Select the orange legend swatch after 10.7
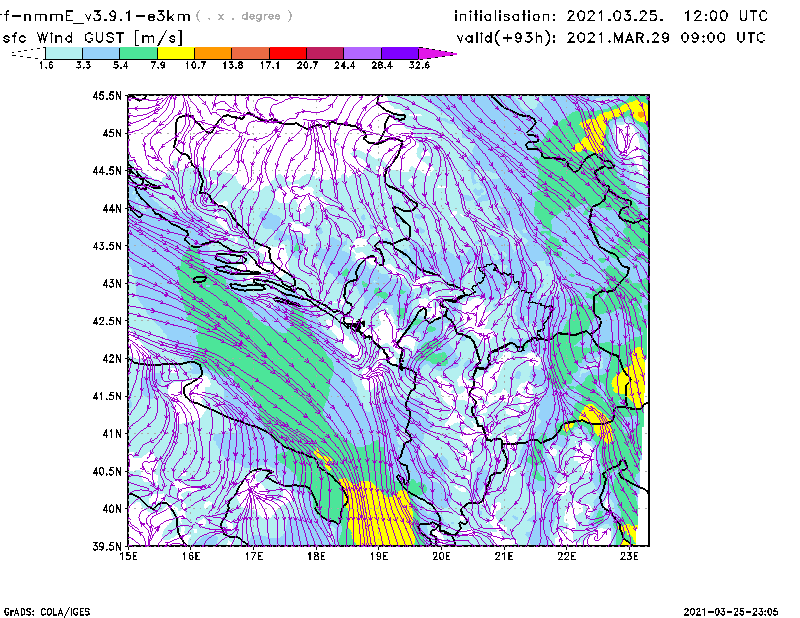 click(x=213, y=53)
